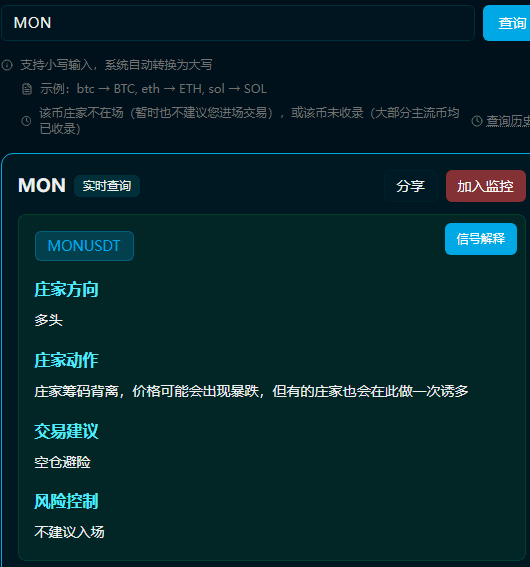This screenshot has height=567, width=530.
Task: Click the 交易建议 heading
Action: point(66,431)
